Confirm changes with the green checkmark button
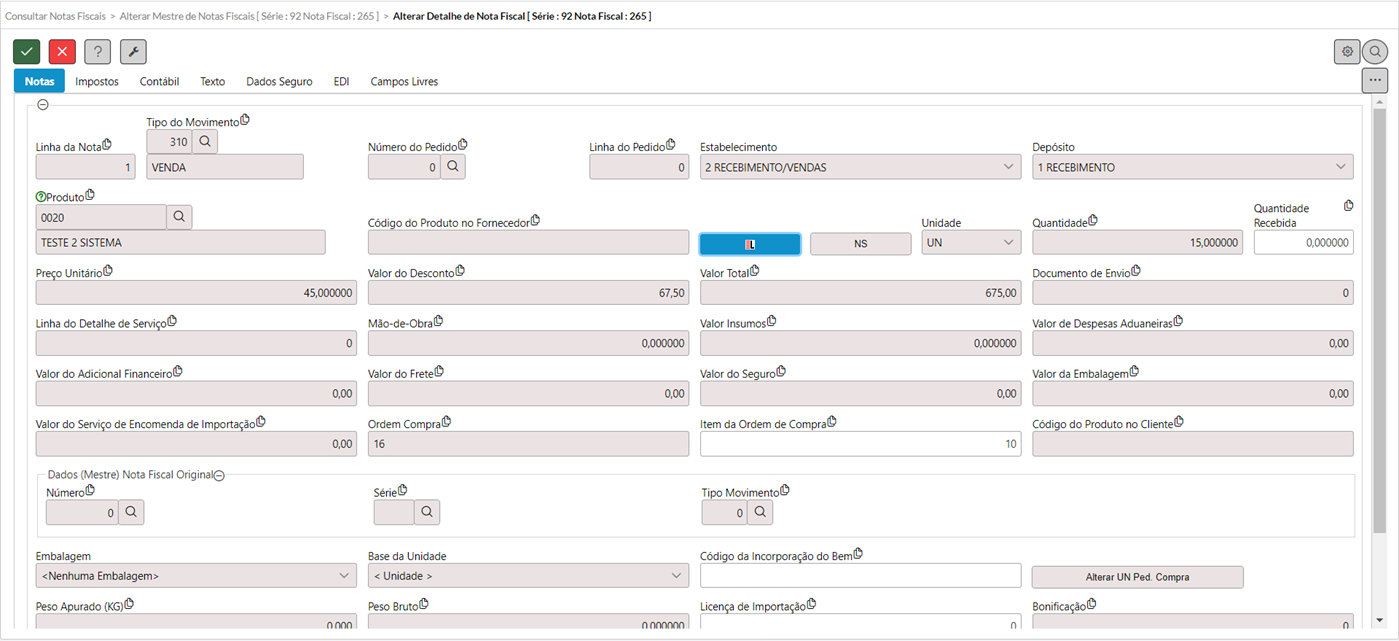Viewport: 1399px width, 641px height. pyautogui.click(x=27, y=52)
